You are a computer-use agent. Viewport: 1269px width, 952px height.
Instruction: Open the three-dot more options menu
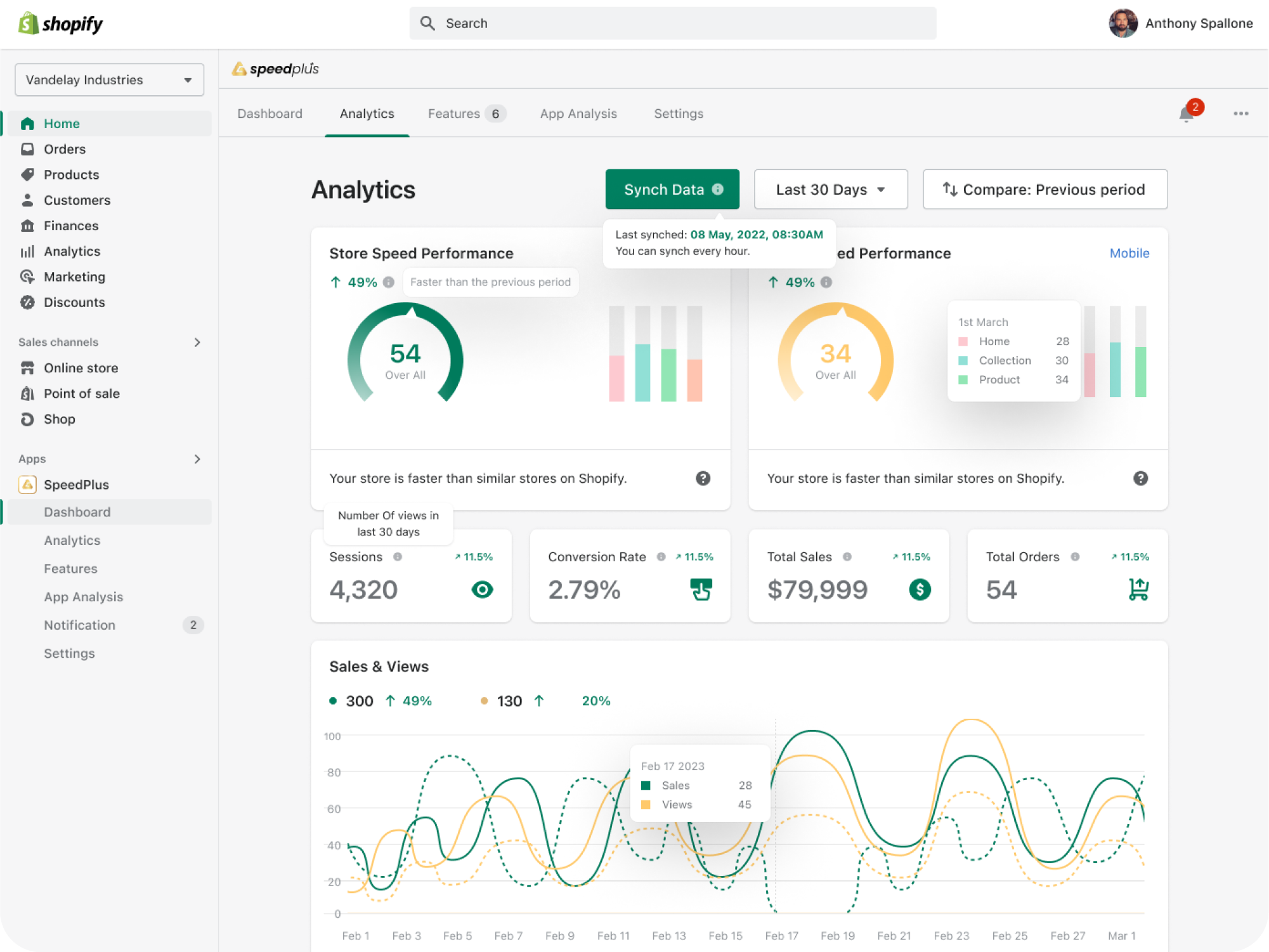1240,114
